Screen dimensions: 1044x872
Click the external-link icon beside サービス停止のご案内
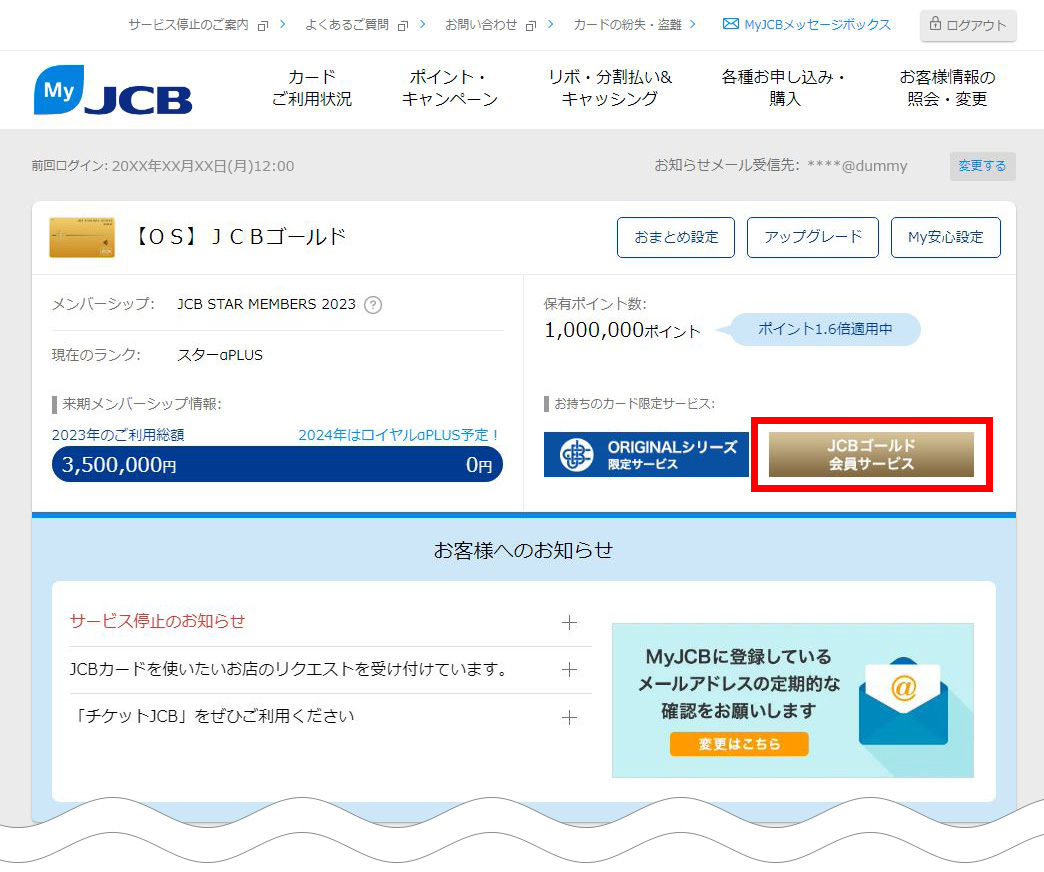pos(263,25)
